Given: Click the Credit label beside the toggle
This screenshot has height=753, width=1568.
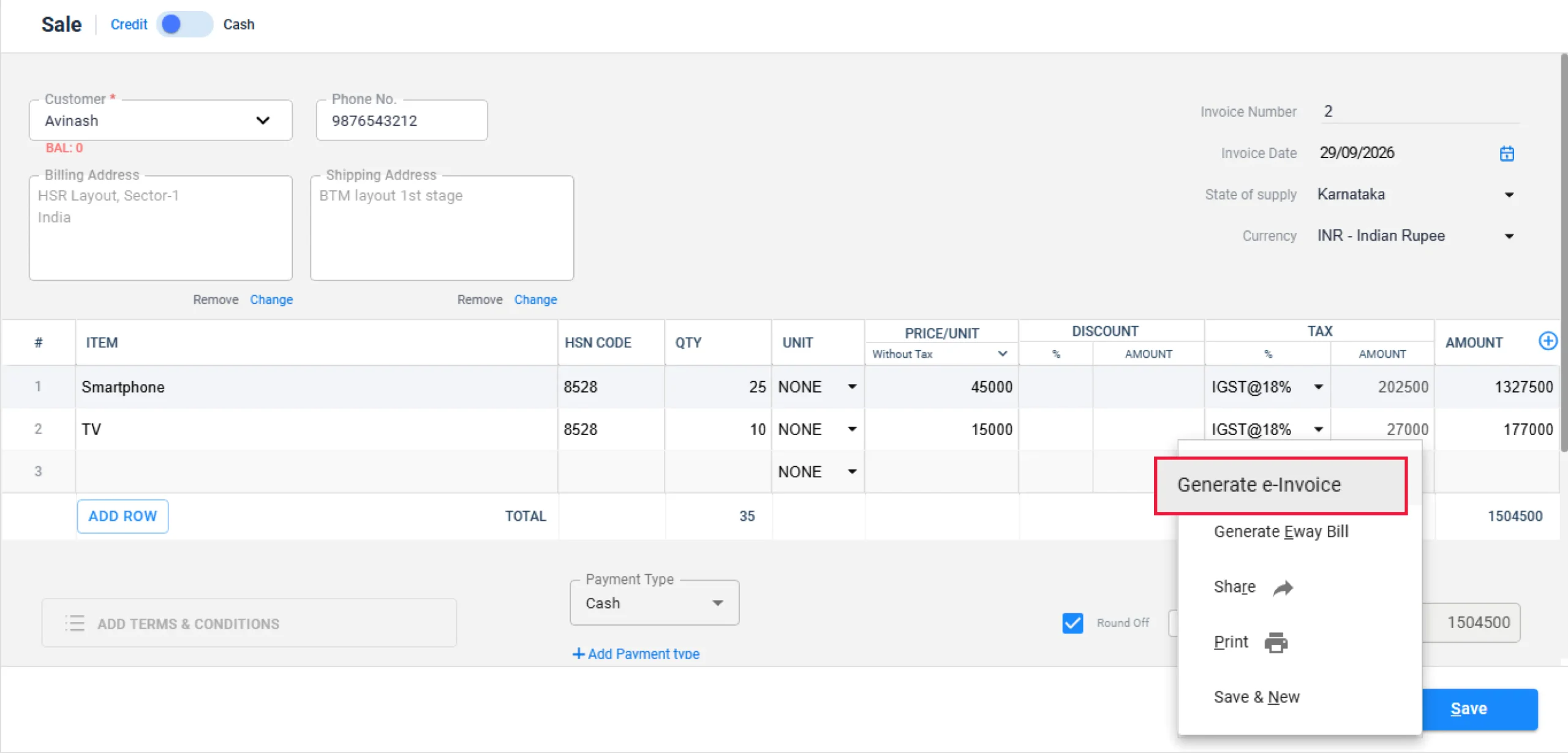Looking at the screenshot, I should pos(129,25).
